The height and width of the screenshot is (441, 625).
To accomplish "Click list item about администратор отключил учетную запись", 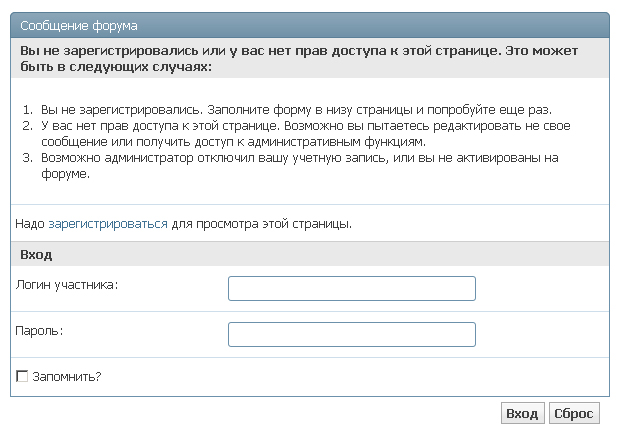I will pos(300,165).
